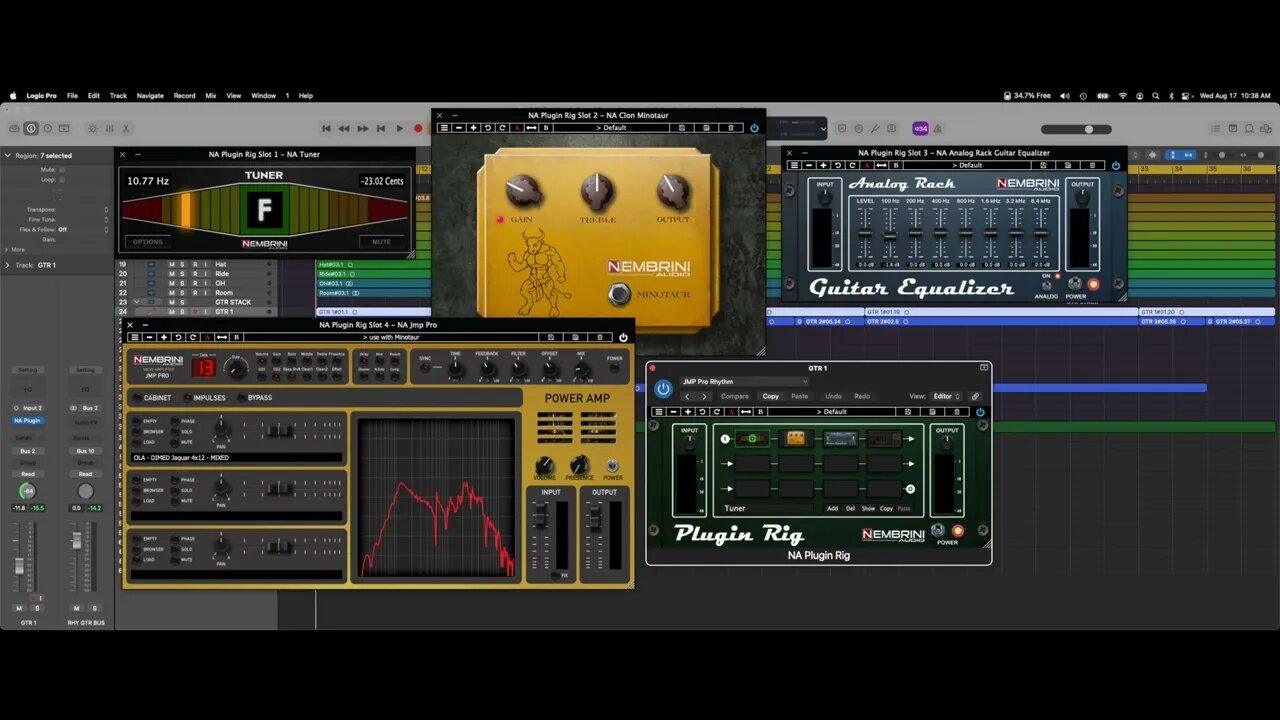Click Add in the Plugin Rig
This screenshot has height=720, width=1280.
(x=832, y=508)
